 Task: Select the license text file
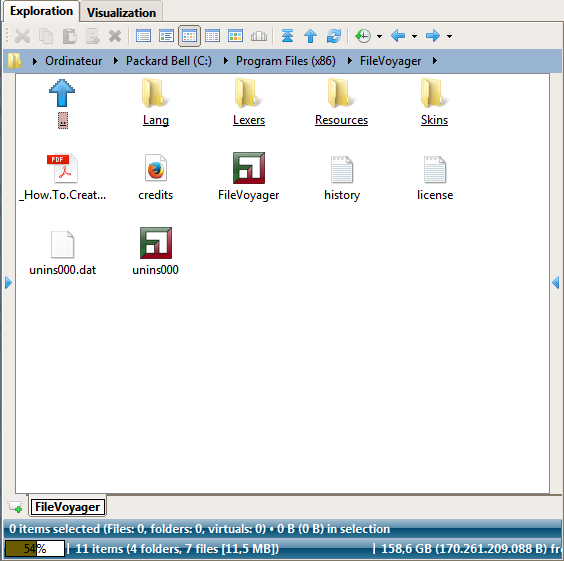click(435, 178)
